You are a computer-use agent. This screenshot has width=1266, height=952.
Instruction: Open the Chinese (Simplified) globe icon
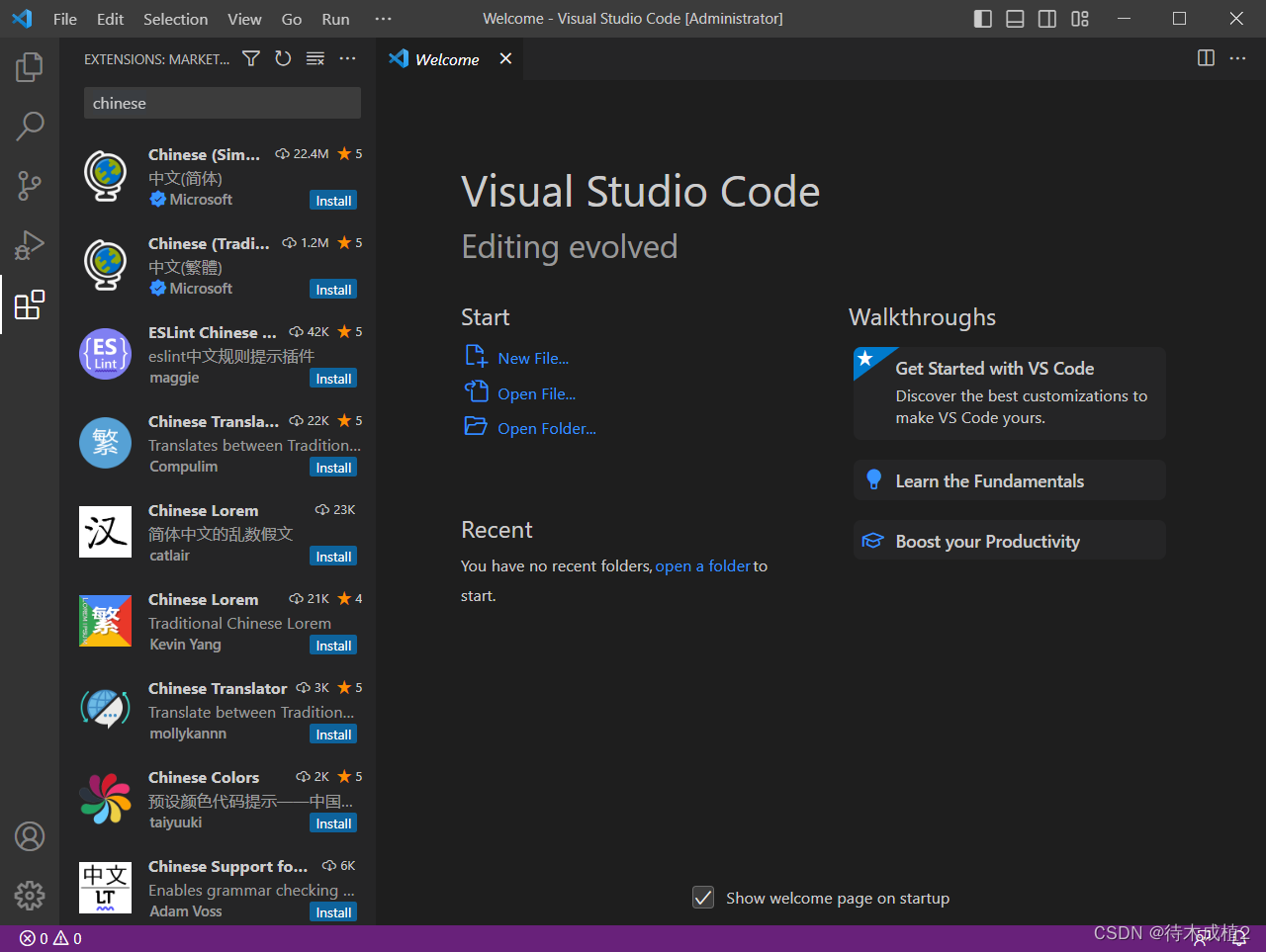pos(105,176)
